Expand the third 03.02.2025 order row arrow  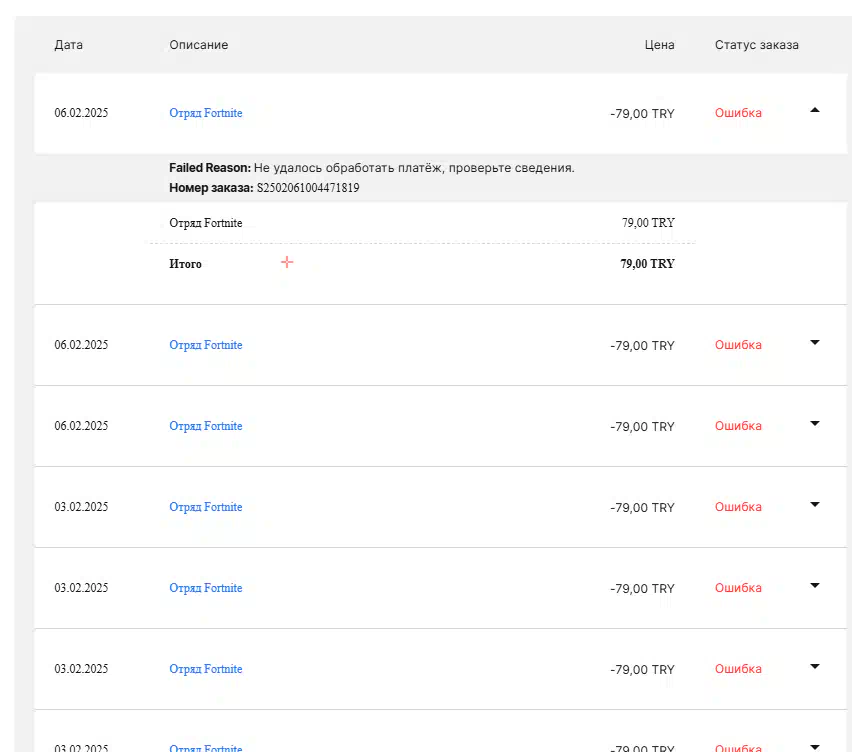[814, 666]
